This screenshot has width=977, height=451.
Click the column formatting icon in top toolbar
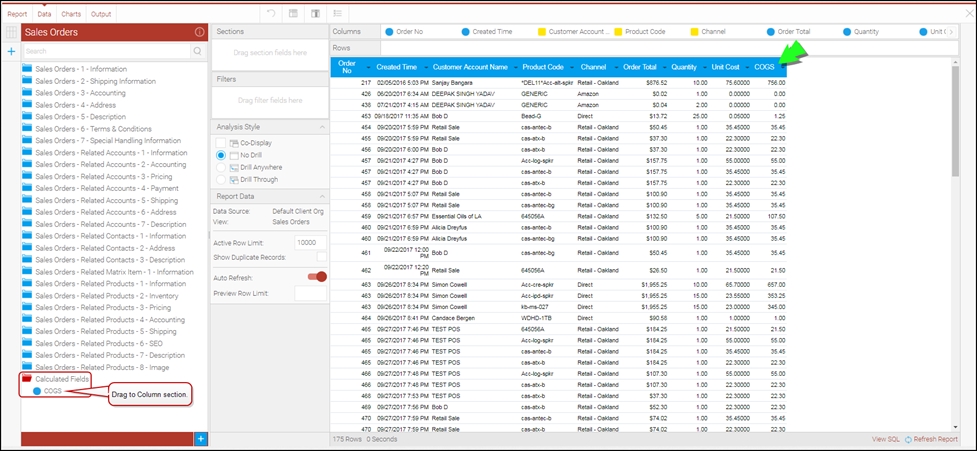coord(315,14)
